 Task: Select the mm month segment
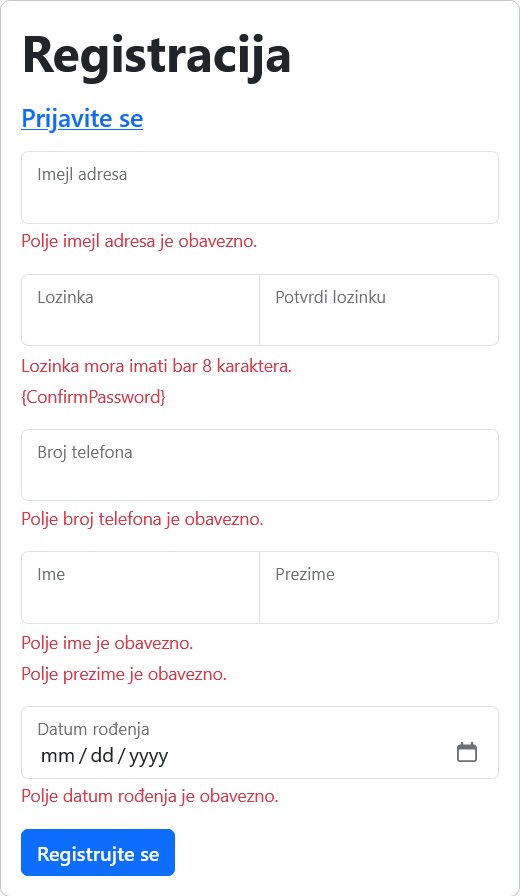click(58, 755)
